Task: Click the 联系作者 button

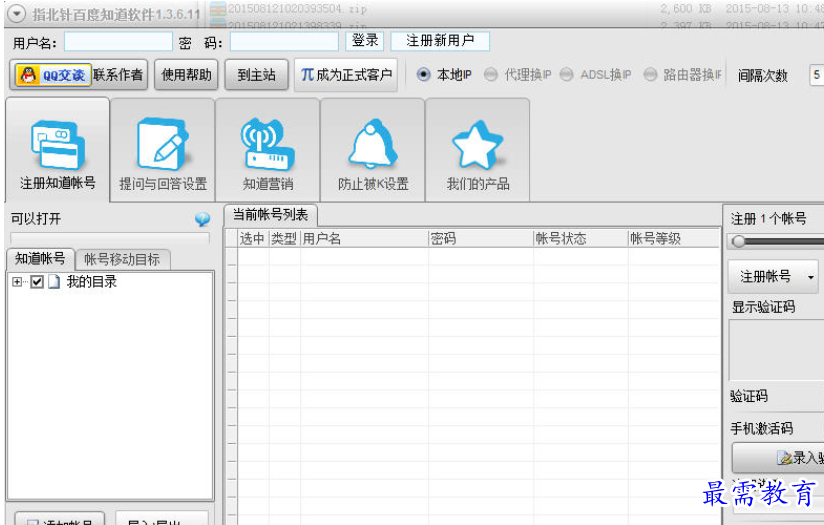Action: [x=118, y=75]
